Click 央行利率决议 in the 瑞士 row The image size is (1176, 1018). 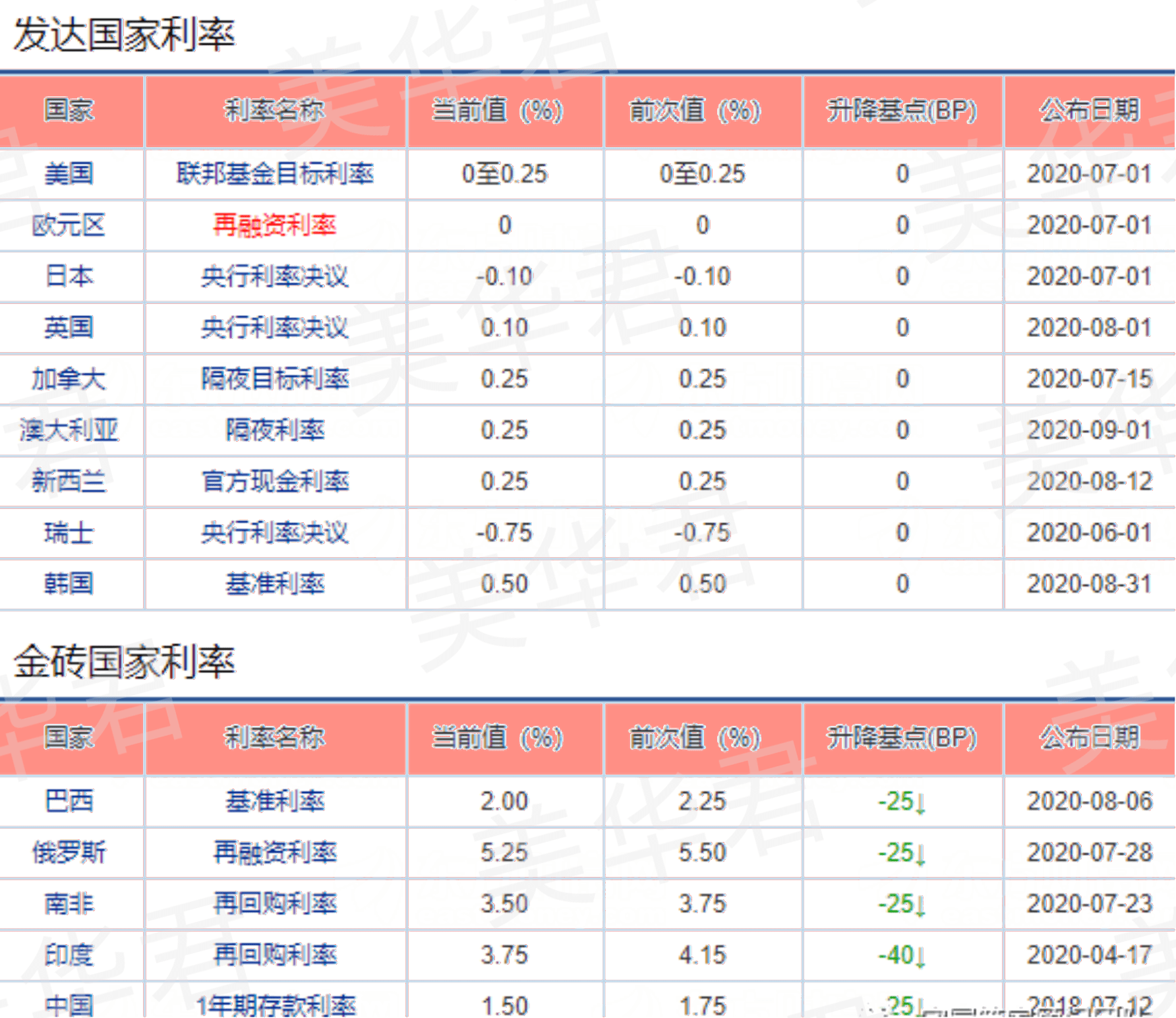(x=275, y=533)
